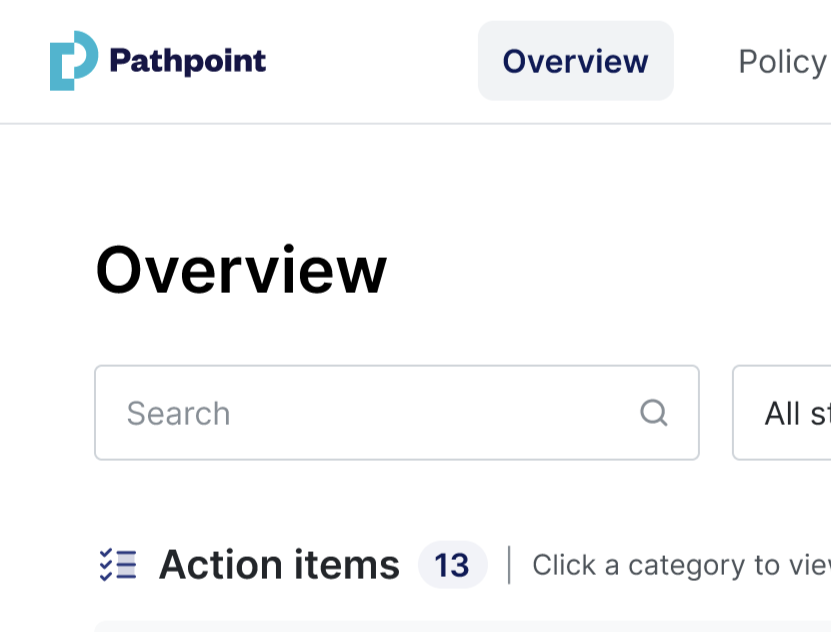
Task: Click the white gap between Search and dropdown
Action: click(716, 412)
